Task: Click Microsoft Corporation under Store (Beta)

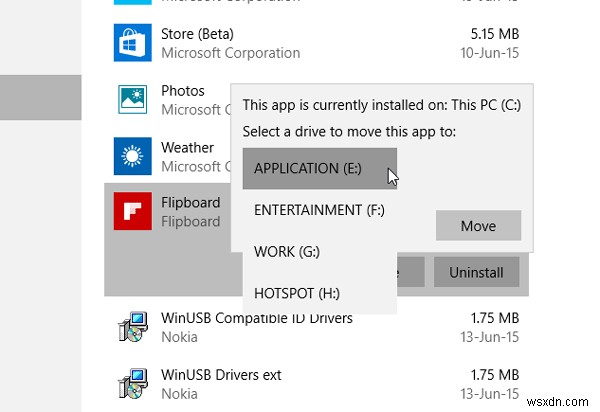Action: [x=231, y=53]
